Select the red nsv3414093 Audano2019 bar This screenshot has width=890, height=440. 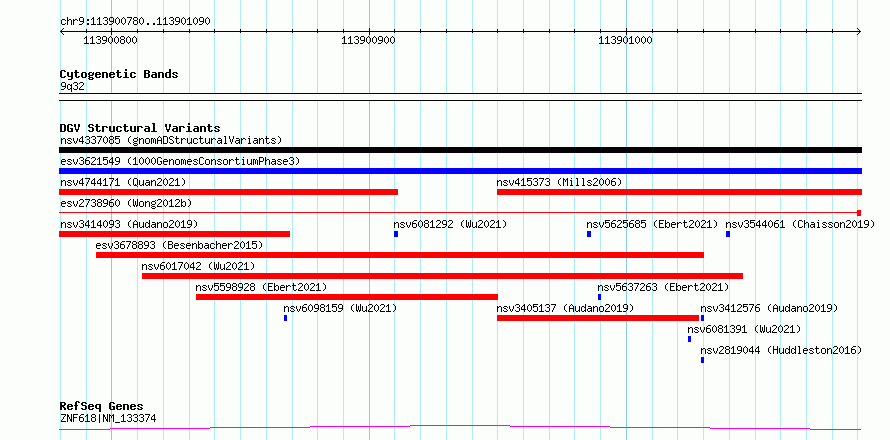click(x=175, y=234)
